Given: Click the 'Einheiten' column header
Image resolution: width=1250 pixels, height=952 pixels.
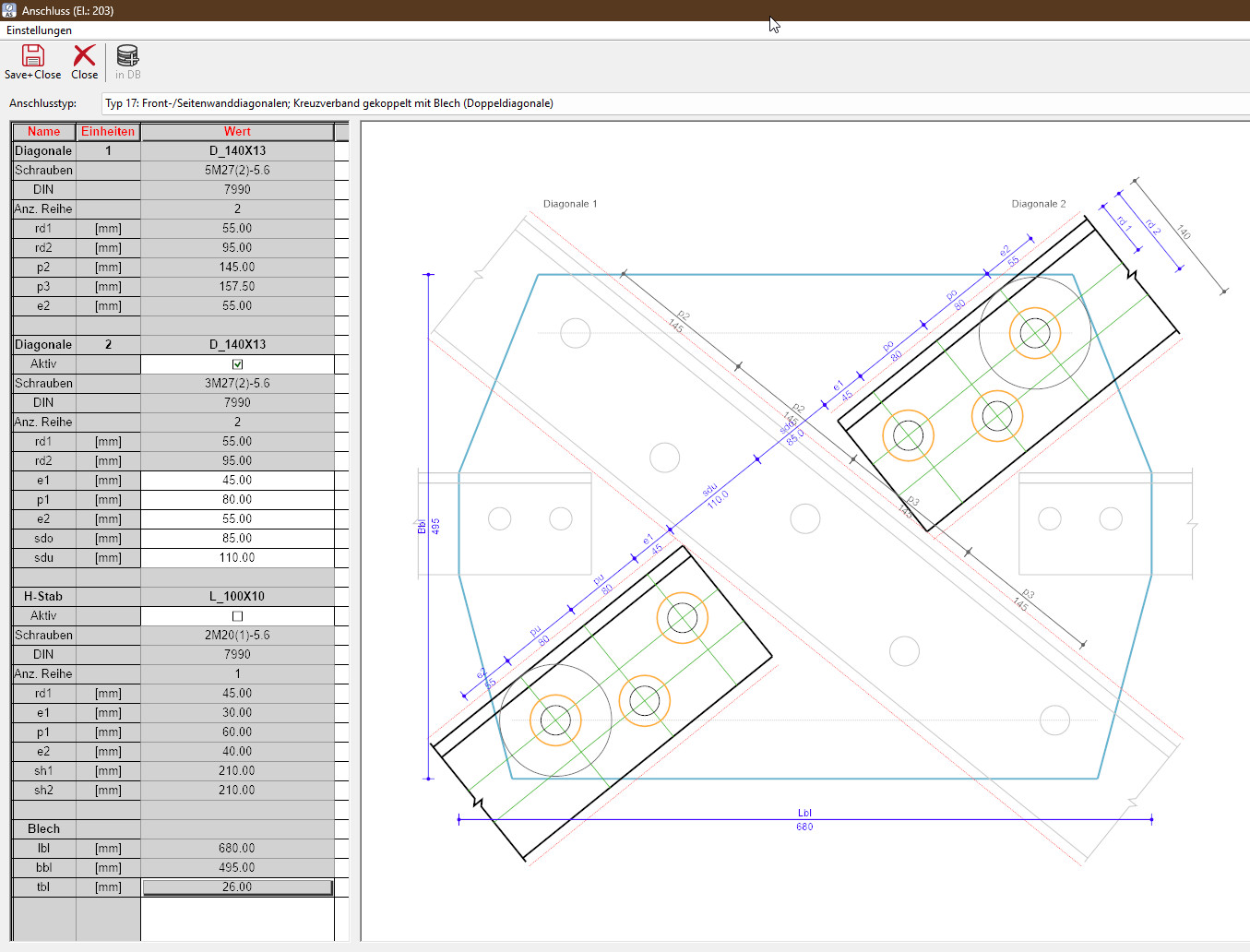Looking at the screenshot, I should click(108, 132).
